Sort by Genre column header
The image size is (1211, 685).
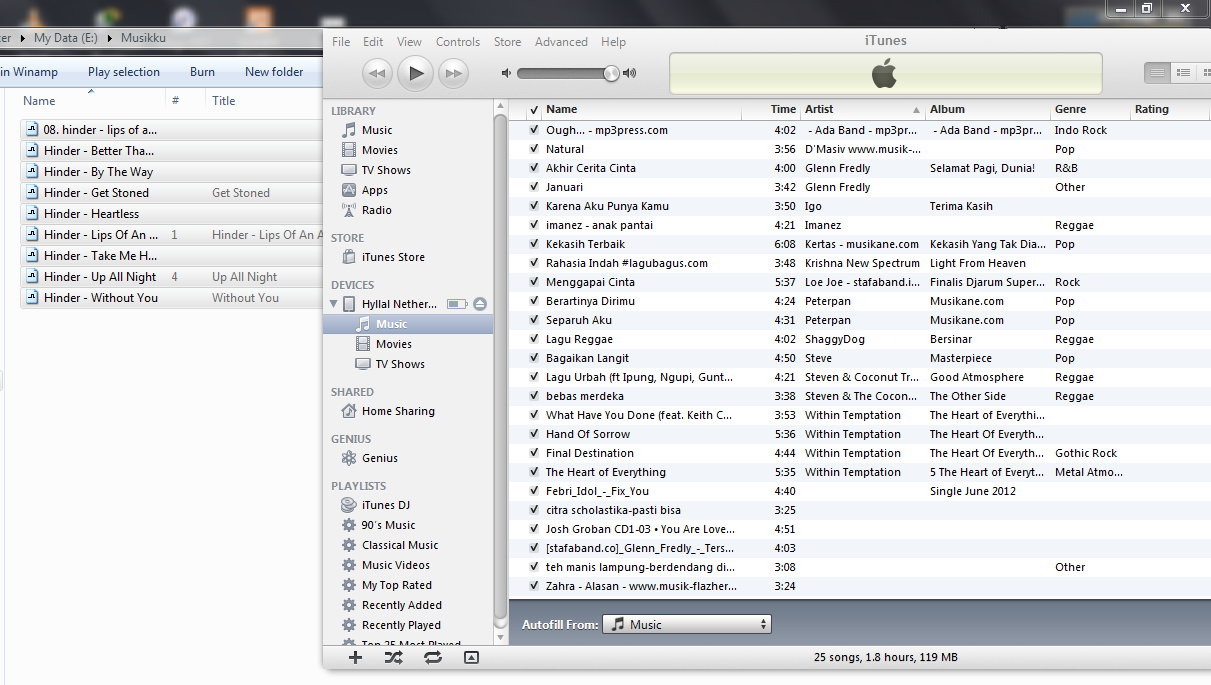(x=1089, y=109)
